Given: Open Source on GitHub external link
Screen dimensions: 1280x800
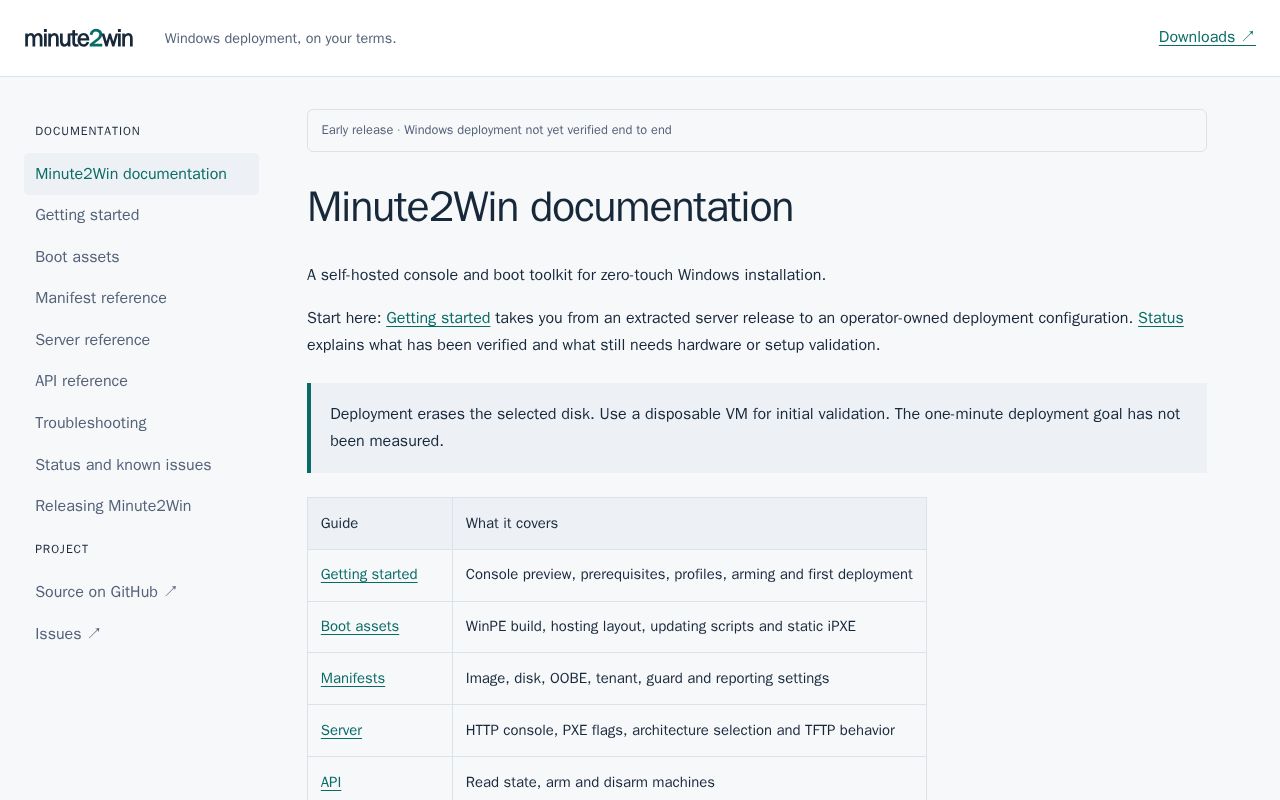Looking at the screenshot, I should [141, 592].
